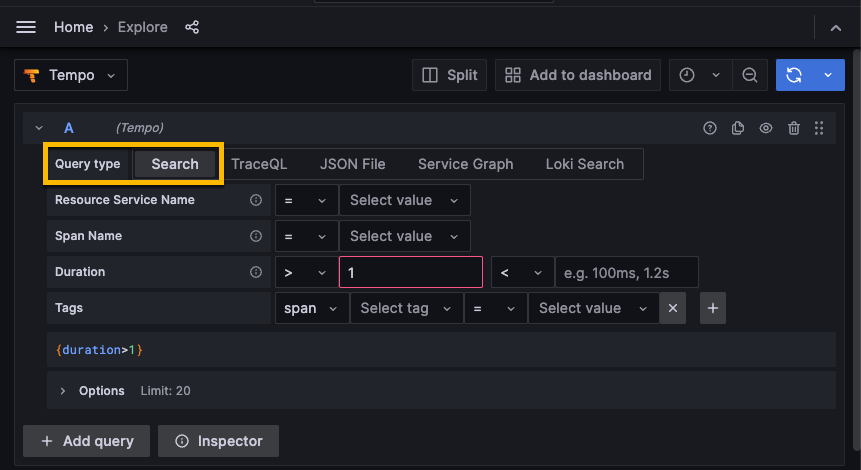Delete query A with trash icon
861x470 pixels.
(x=794, y=128)
